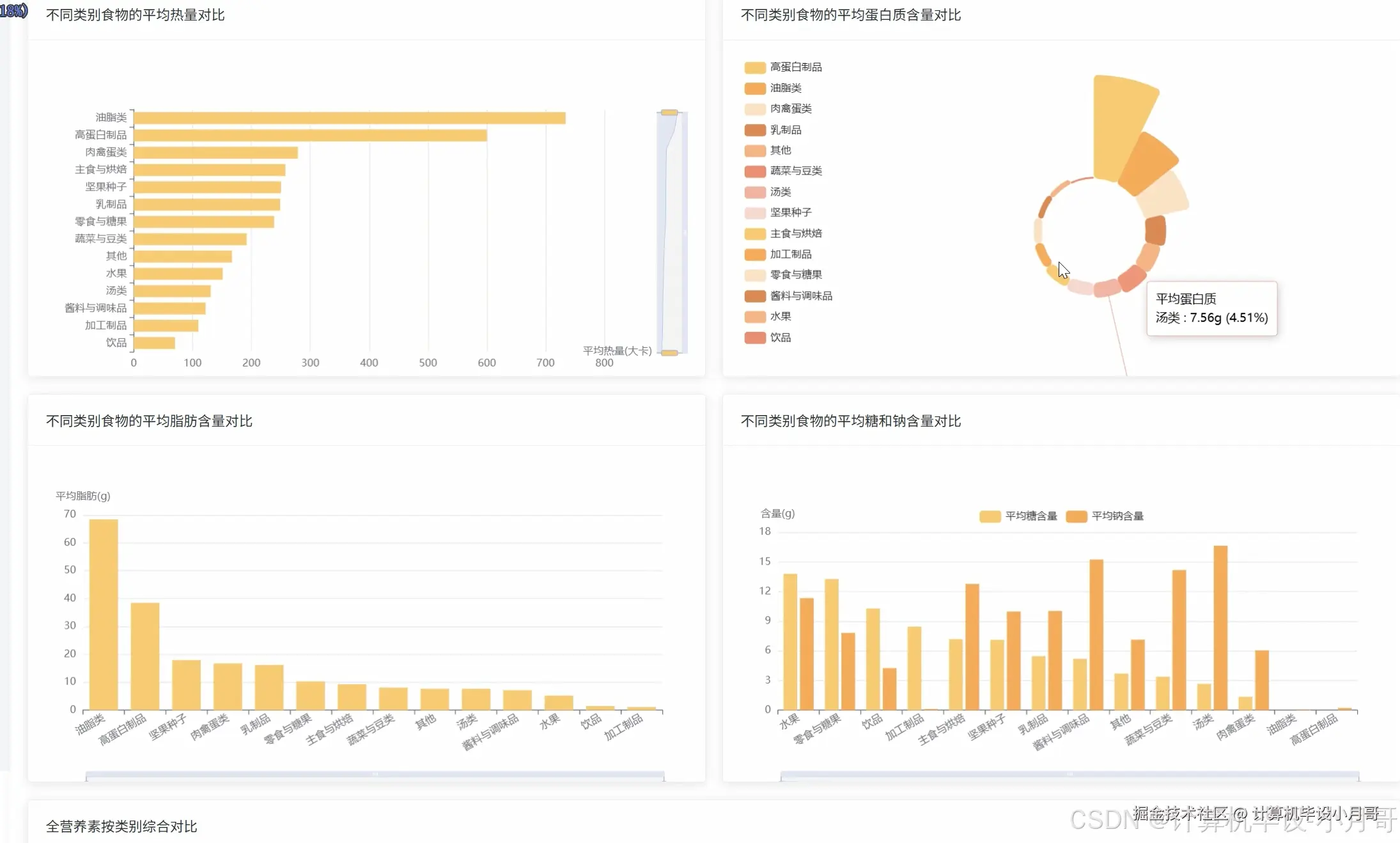
Task: Hide 蔬菜与豆类 series via legend
Action: 795,171
